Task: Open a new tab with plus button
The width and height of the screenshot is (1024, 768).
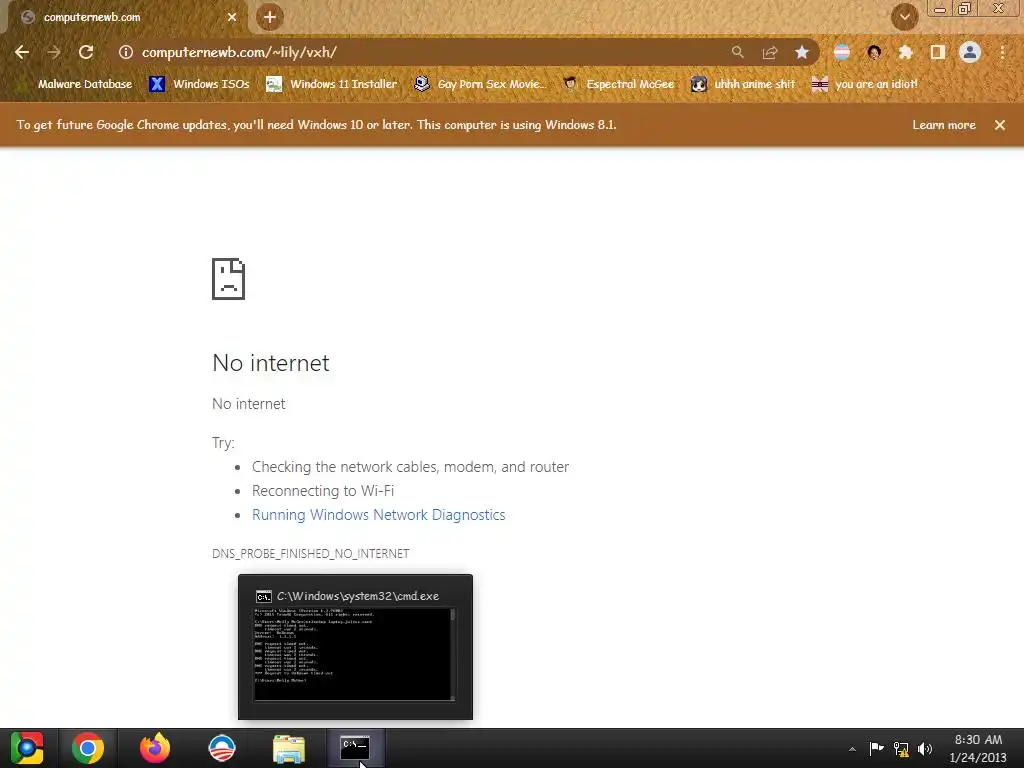Action: [270, 18]
